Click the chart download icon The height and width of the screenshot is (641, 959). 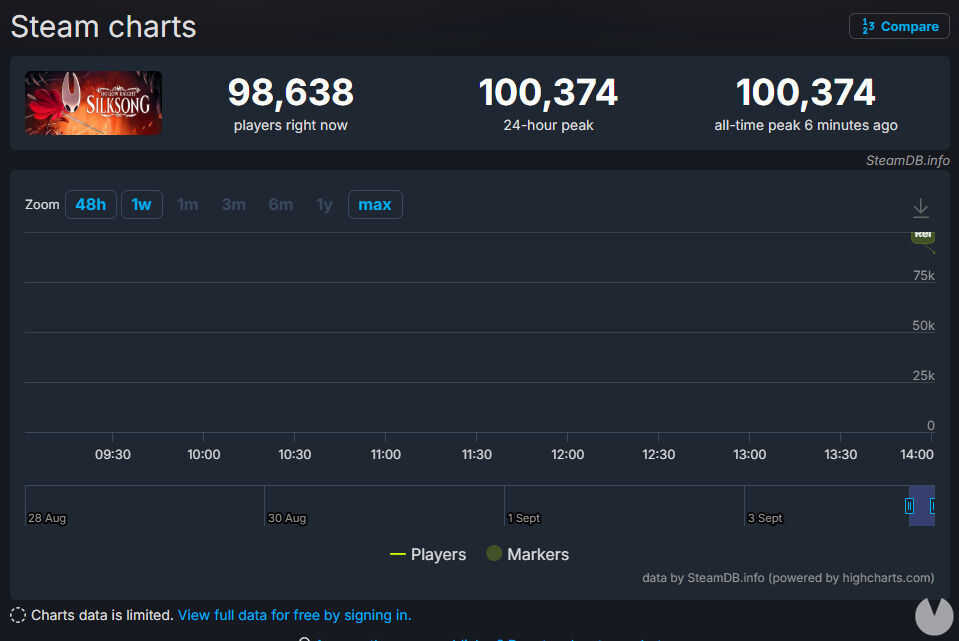921,208
